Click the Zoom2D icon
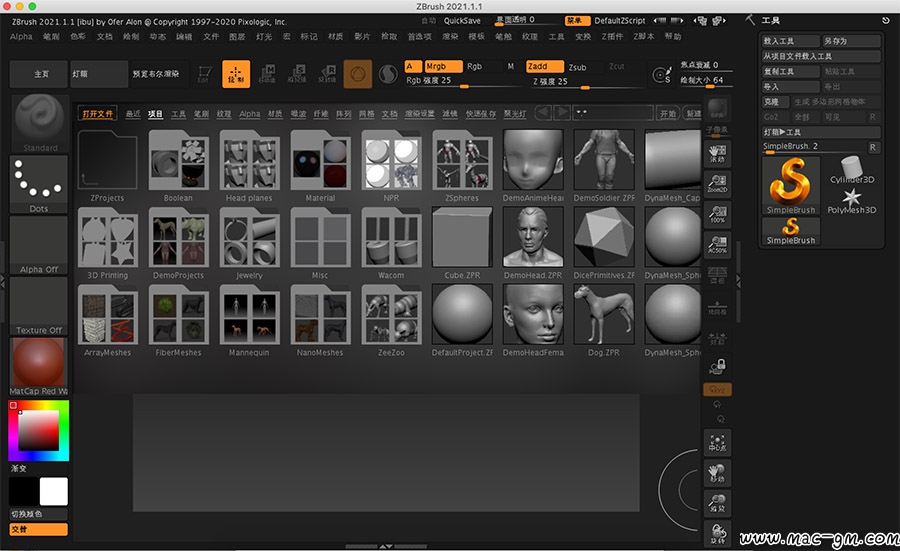Viewport: 900px width, 551px height. (717, 184)
